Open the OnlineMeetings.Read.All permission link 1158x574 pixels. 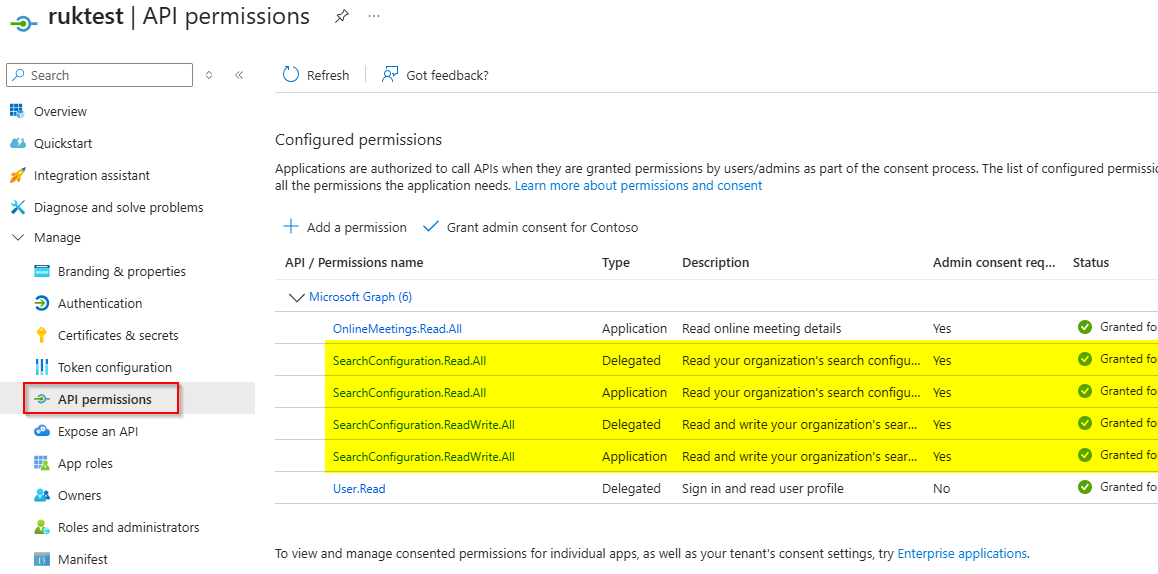[397, 328]
